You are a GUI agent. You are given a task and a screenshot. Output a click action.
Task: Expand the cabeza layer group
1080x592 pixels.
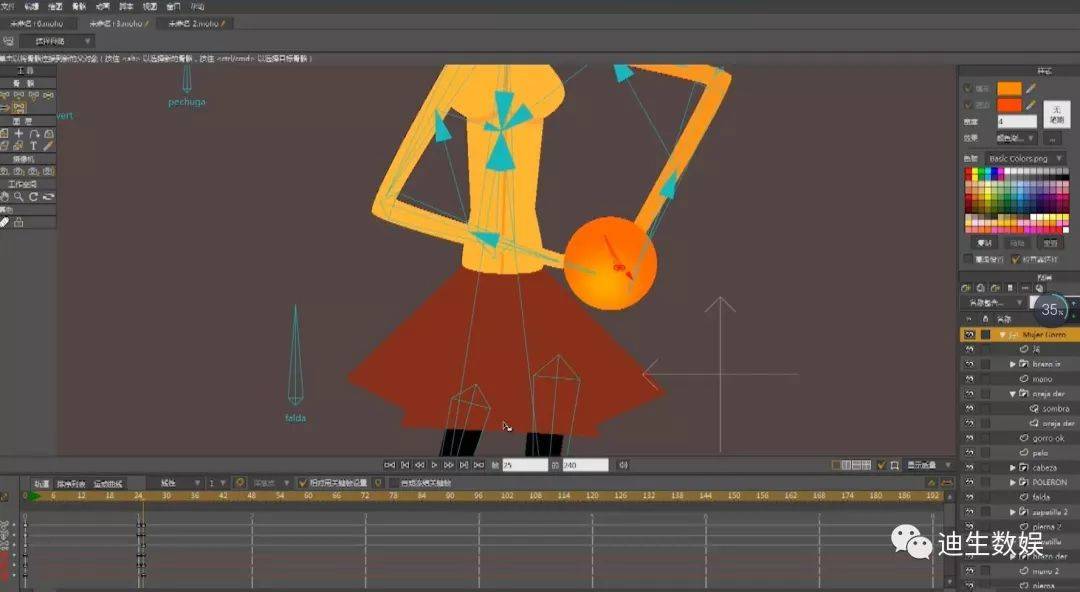click(x=1012, y=467)
